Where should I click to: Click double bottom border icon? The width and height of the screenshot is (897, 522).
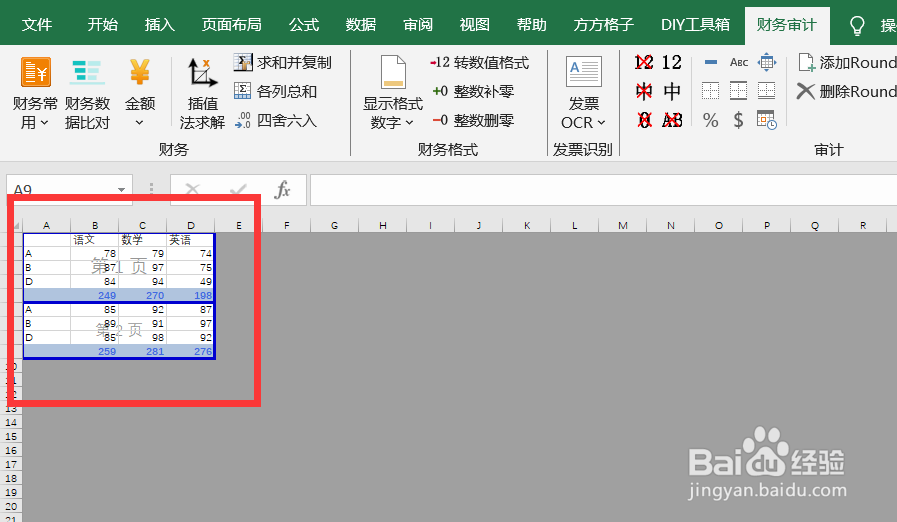(x=767, y=91)
